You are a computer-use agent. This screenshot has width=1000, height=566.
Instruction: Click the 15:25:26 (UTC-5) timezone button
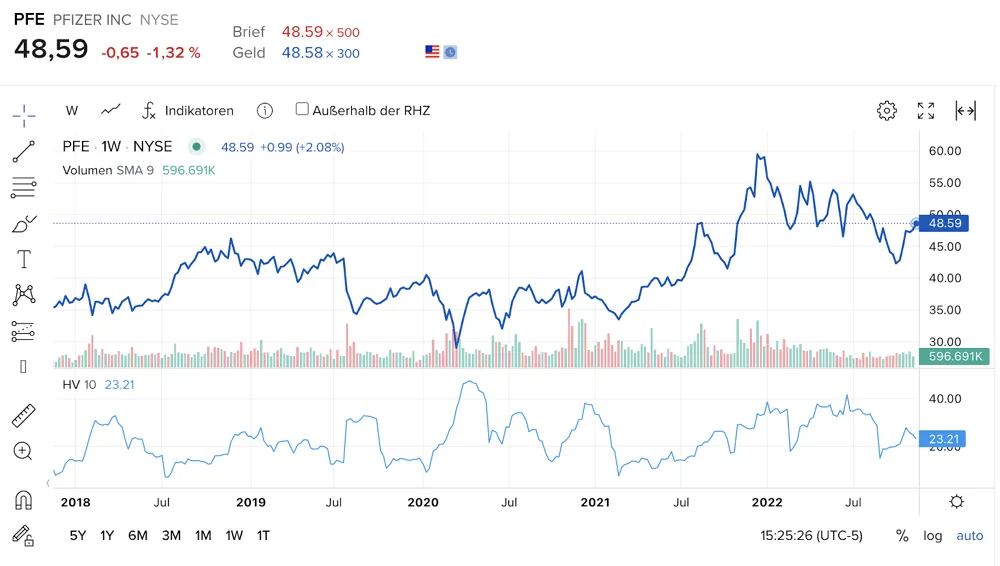pyautogui.click(x=811, y=535)
